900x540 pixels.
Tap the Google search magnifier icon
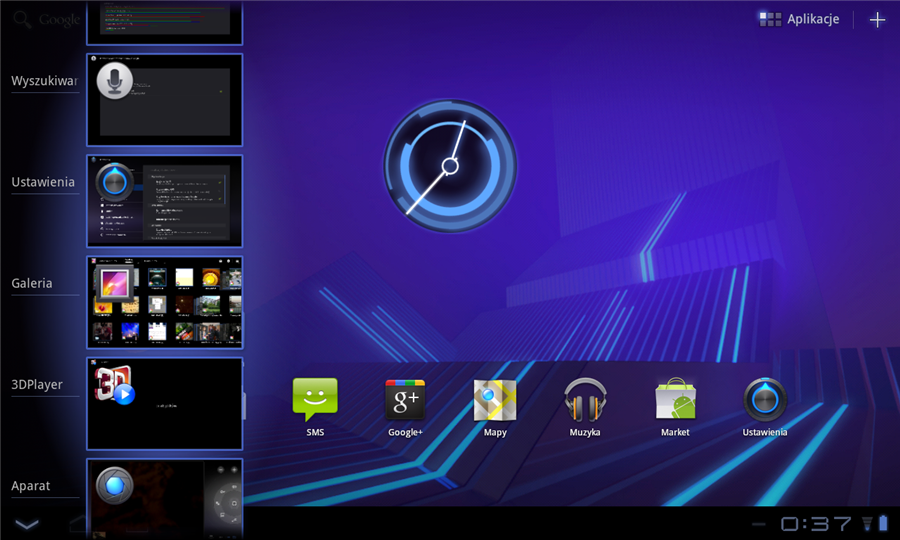coord(21,19)
